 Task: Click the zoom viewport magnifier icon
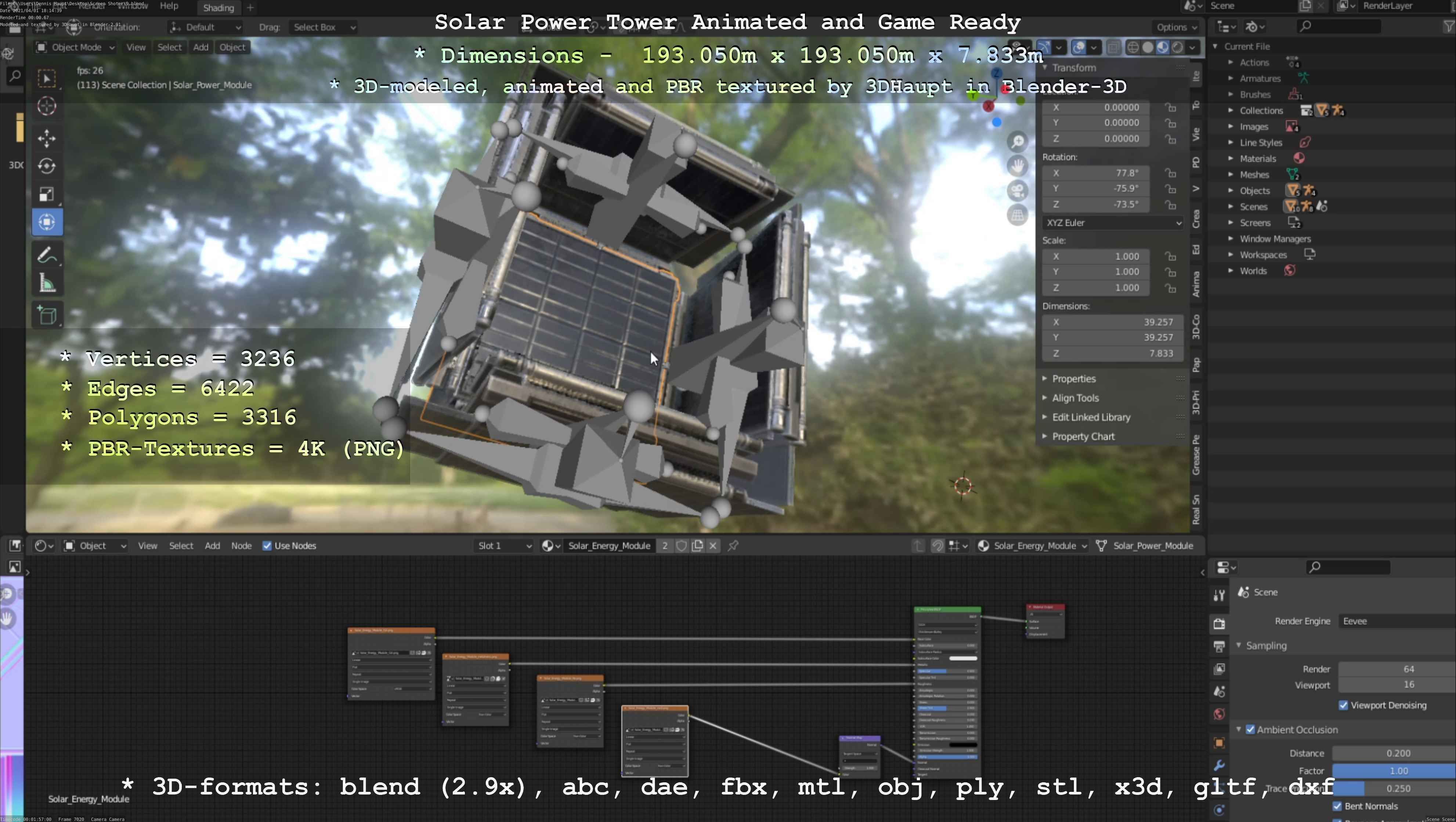[1018, 141]
